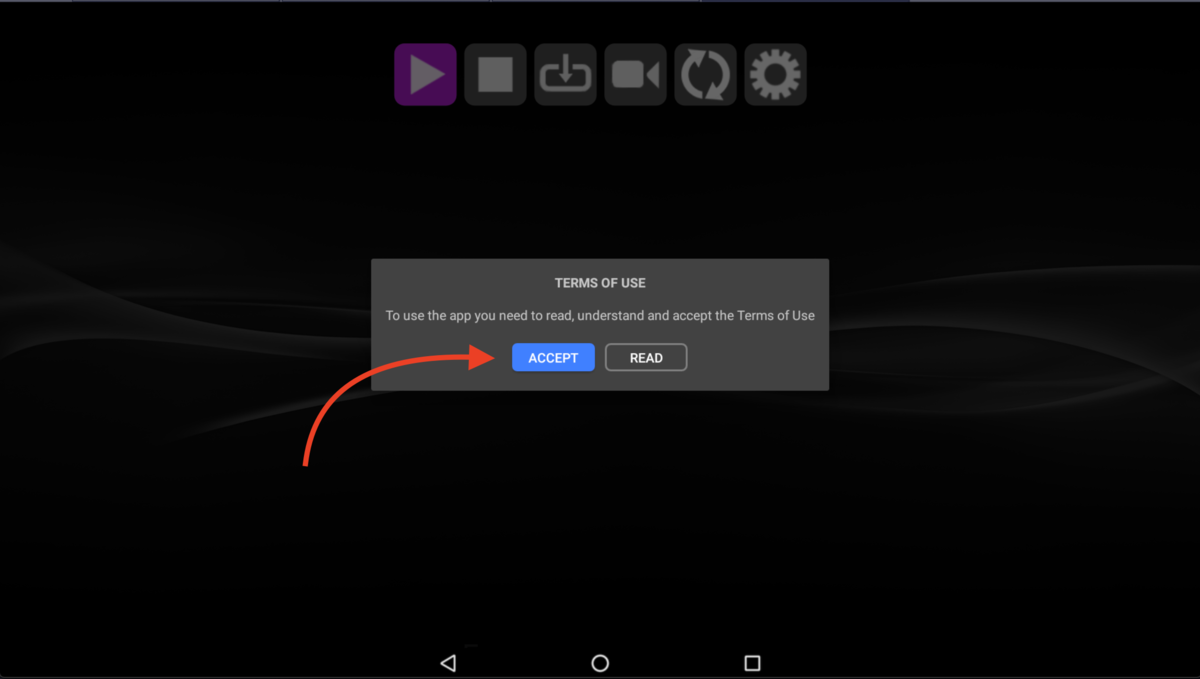Accept the Terms of Use
The height and width of the screenshot is (679, 1200).
pos(553,358)
